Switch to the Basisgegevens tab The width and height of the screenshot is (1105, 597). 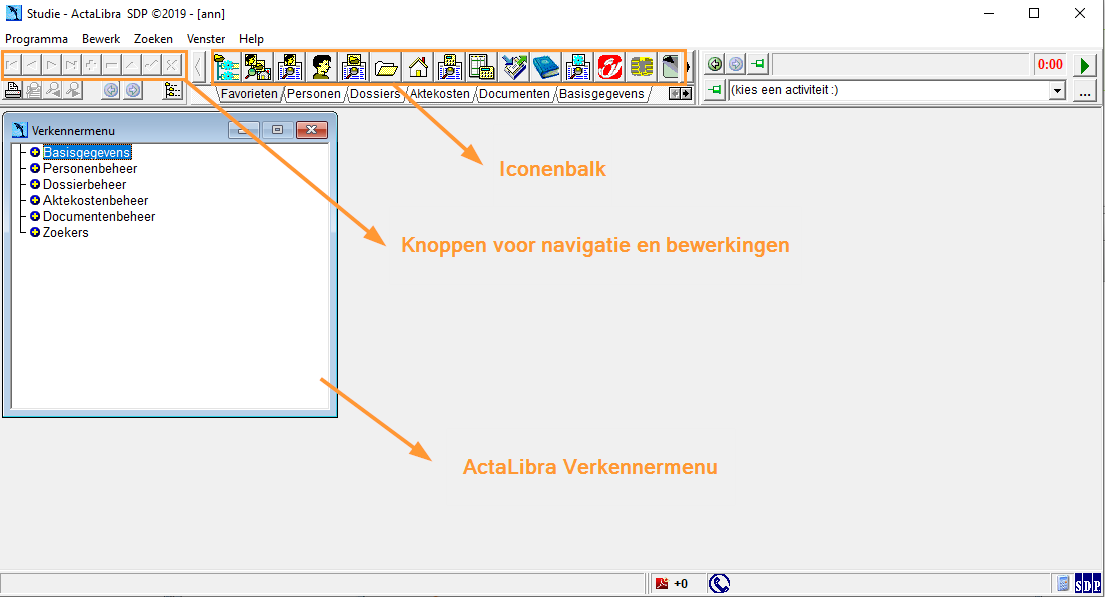(x=602, y=94)
